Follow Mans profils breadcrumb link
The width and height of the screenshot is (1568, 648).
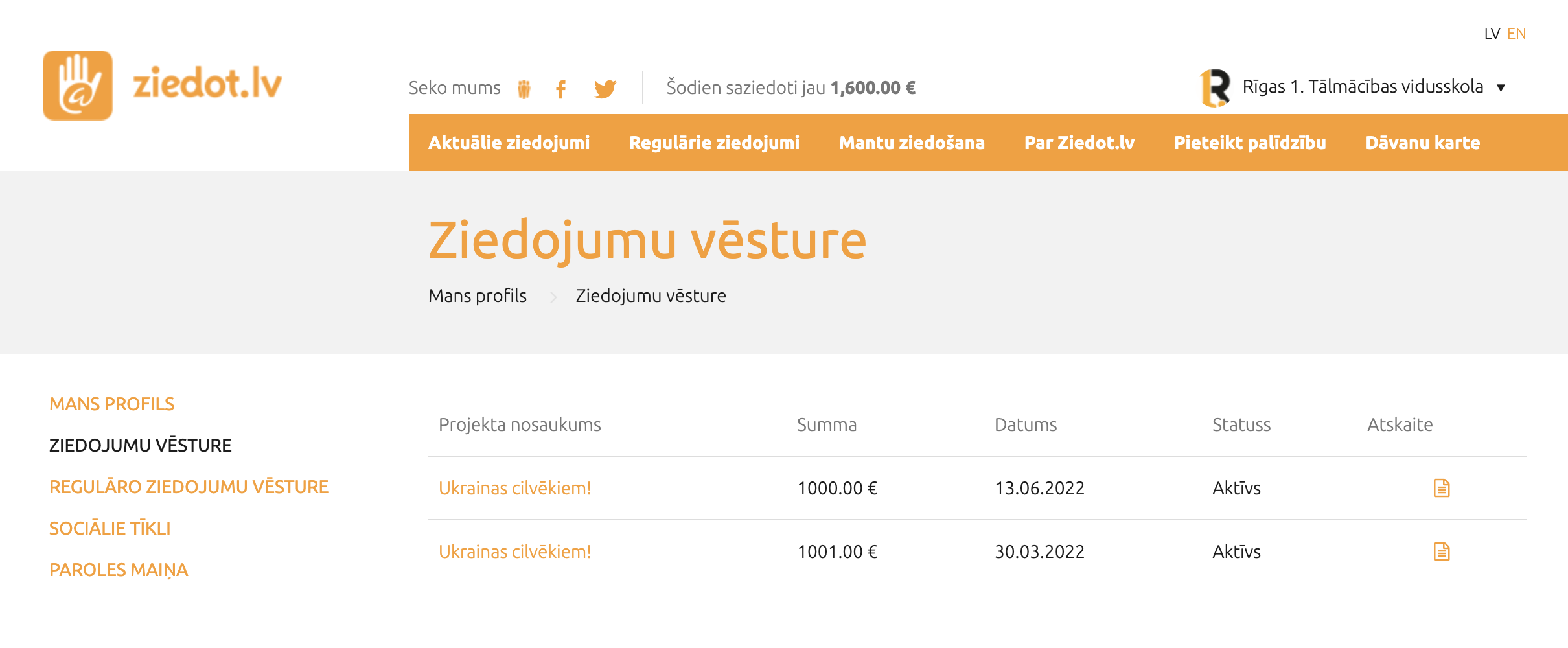478,295
